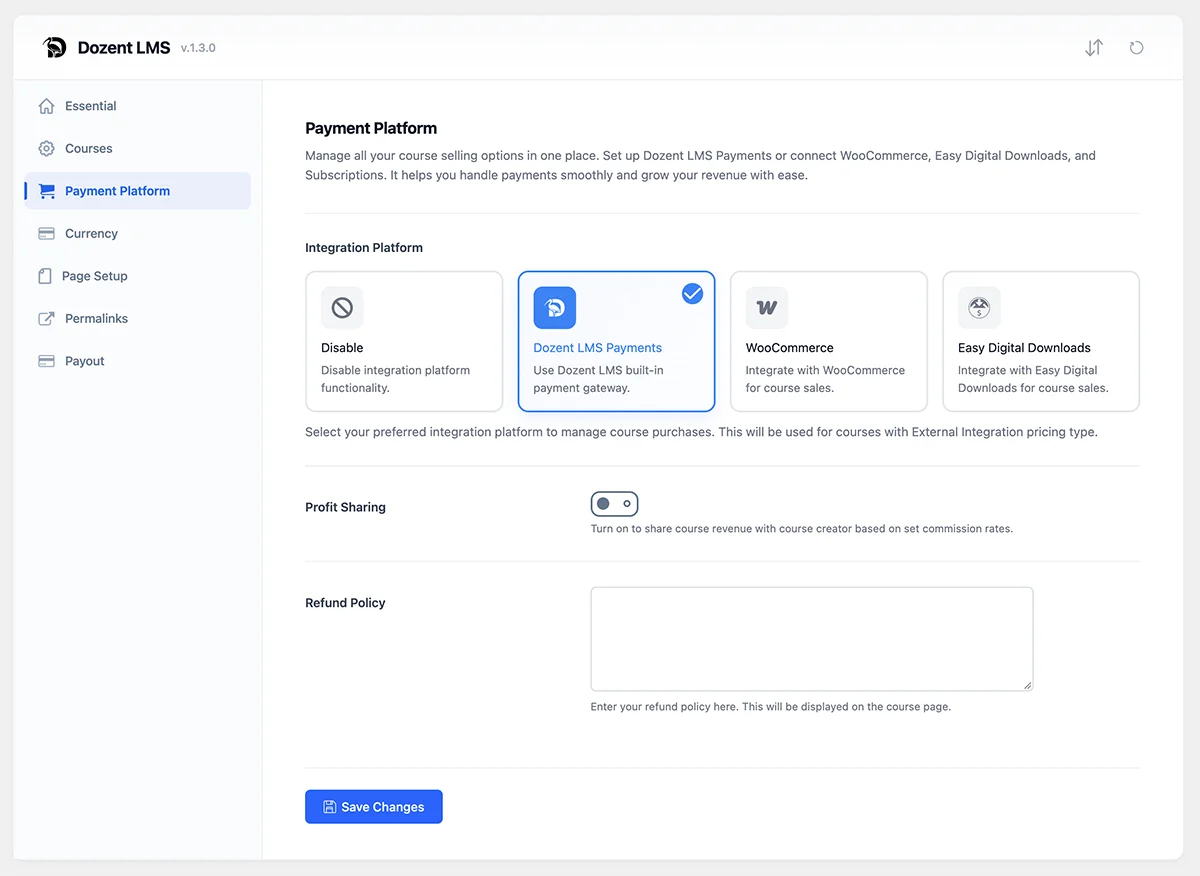This screenshot has width=1200, height=876.
Task: Click the Disable prohibition icon
Action: pos(342,308)
